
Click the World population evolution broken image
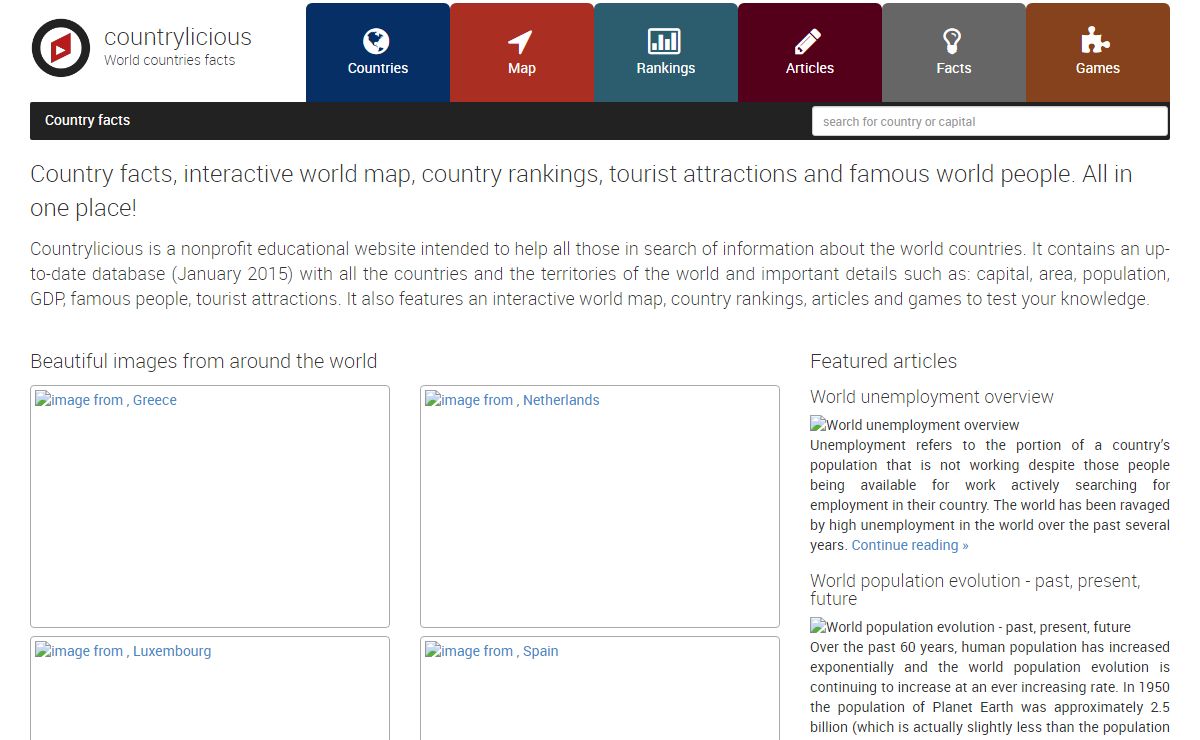pos(970,627)
